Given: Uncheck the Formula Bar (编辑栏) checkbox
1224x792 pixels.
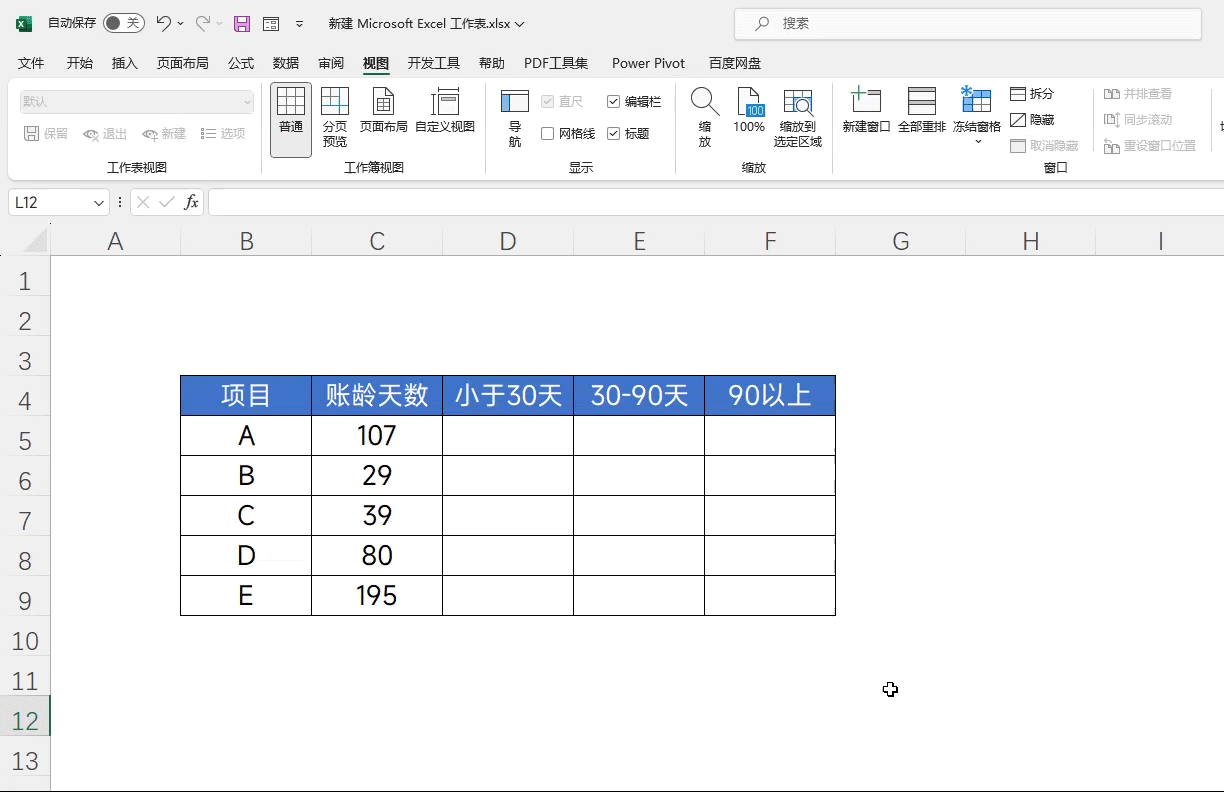Looking at the screenshot, I should click(x=614, y=102).
